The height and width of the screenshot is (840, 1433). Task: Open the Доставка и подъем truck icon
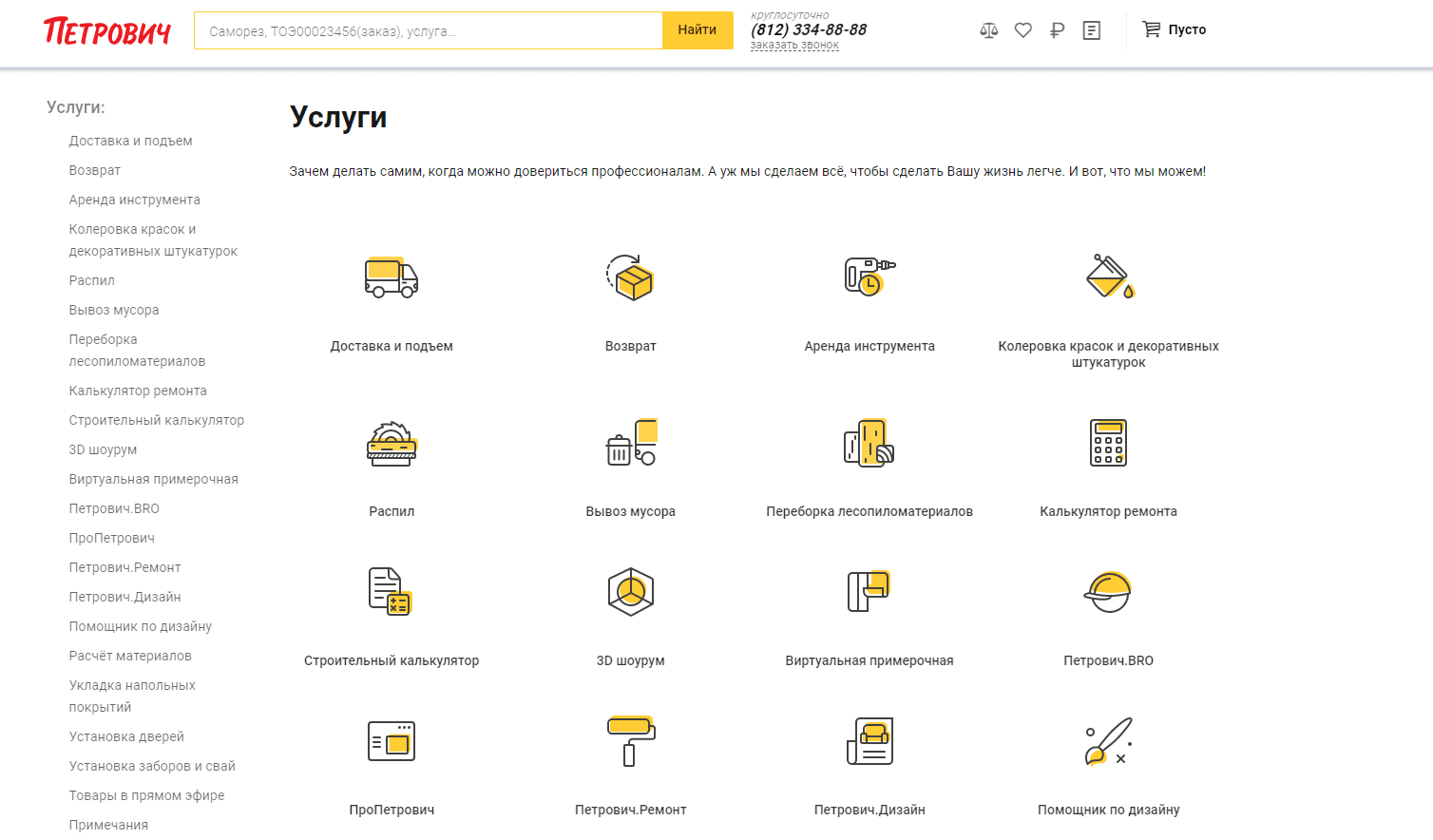(392, 277)
